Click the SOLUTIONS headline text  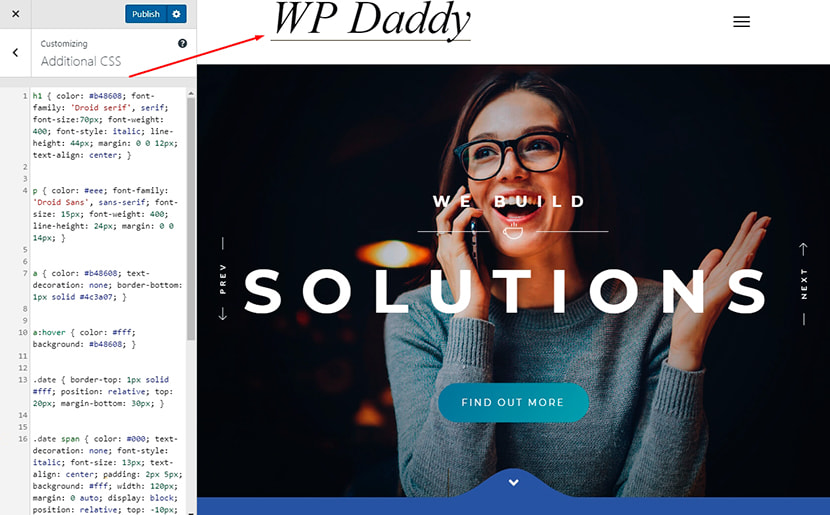tap(505, 292)
